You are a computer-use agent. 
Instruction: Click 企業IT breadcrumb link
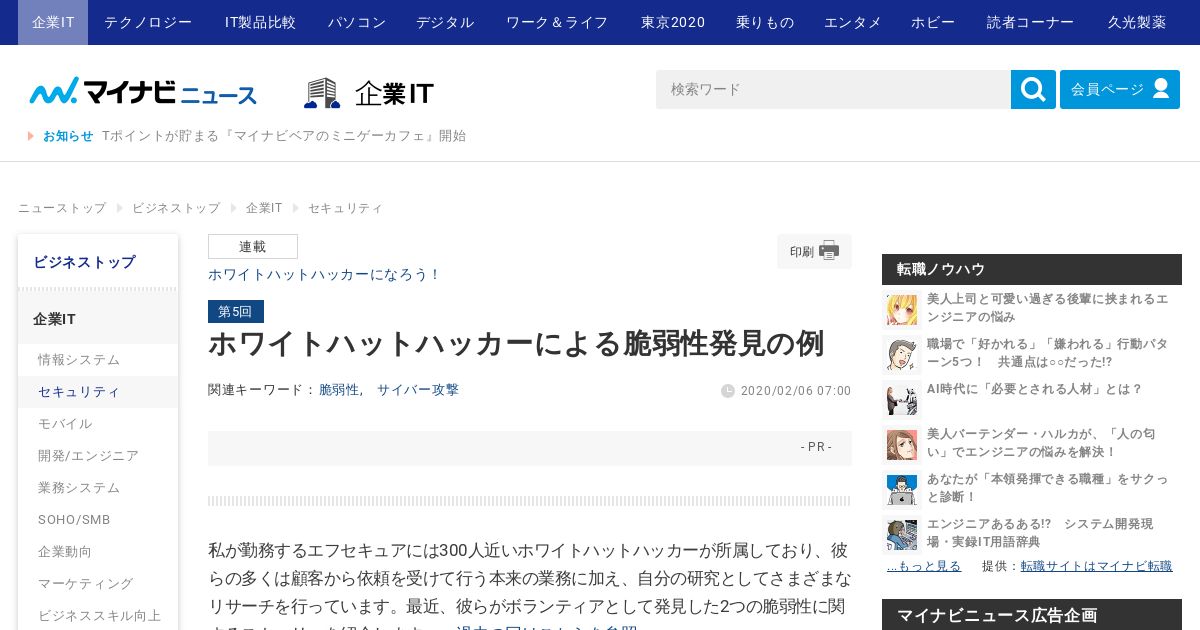tap(264, 208)
